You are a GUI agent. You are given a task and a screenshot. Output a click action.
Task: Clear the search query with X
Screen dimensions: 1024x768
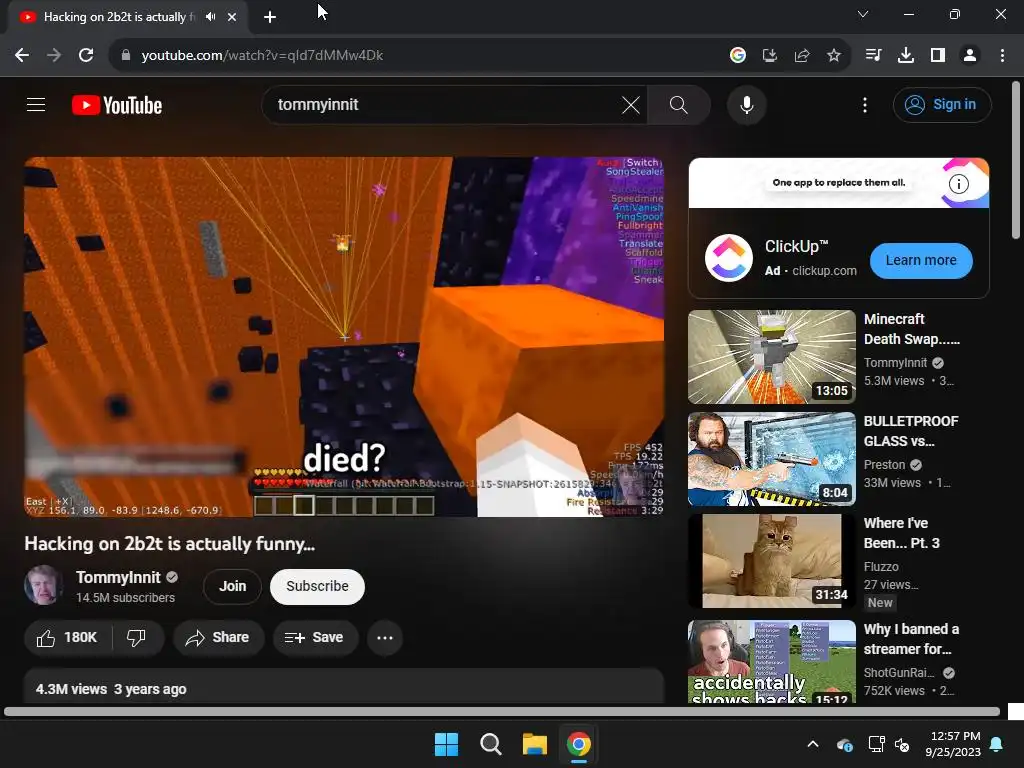(x=631, y=104)
